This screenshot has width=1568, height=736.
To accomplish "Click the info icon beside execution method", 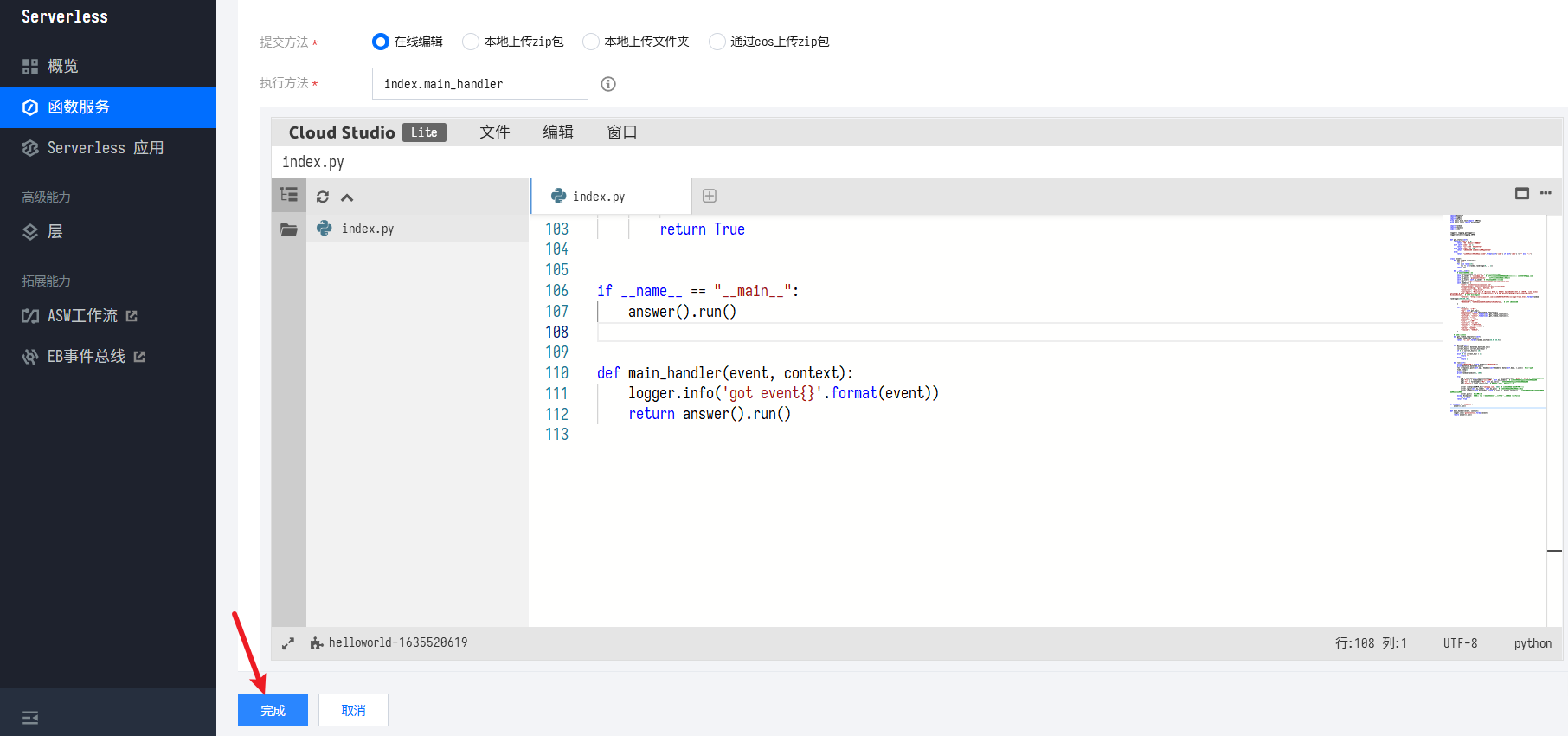I will pyautogui.click(x=608, y=84).
